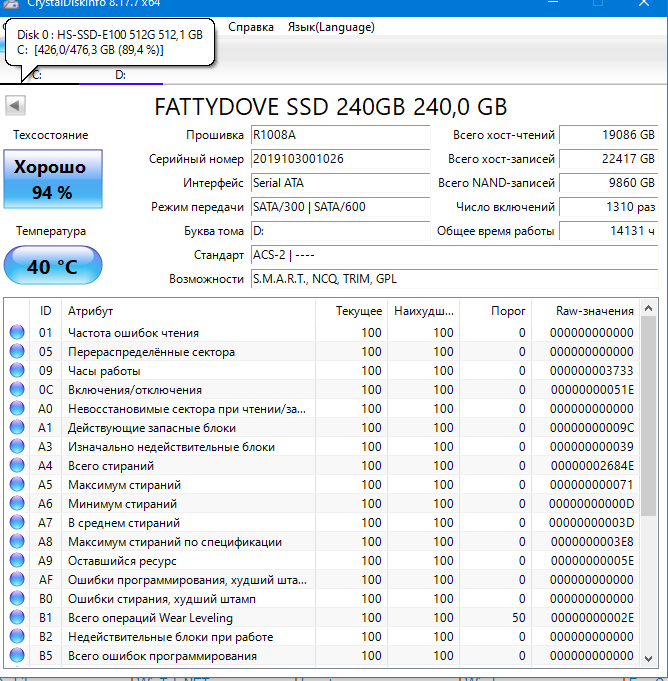Click the previous disk arrow button

[16, 106]
